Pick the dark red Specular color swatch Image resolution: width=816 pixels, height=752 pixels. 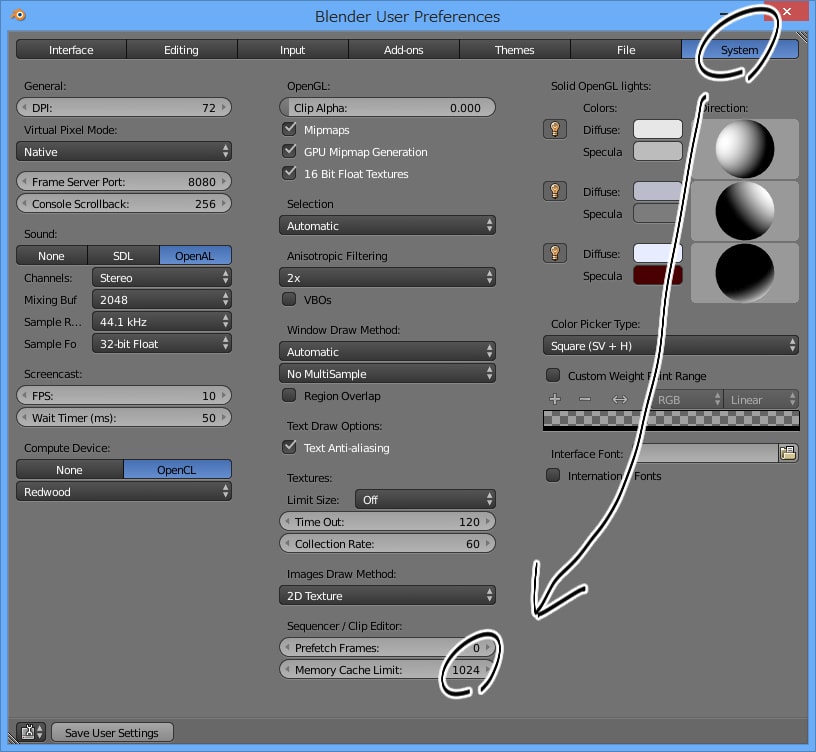point(658,275)
